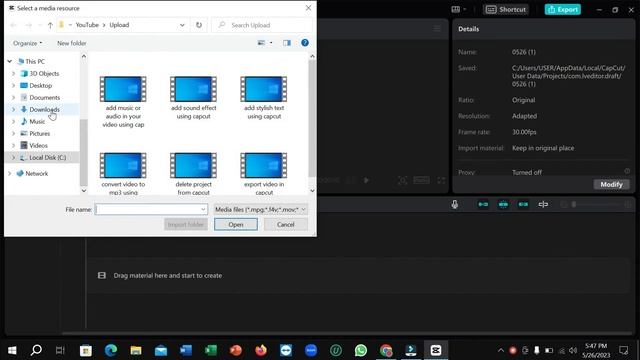Click Modify in the Details panel
Image resolution: width=640 pixels, height=360 pixels.
click(x=611, y=184)
